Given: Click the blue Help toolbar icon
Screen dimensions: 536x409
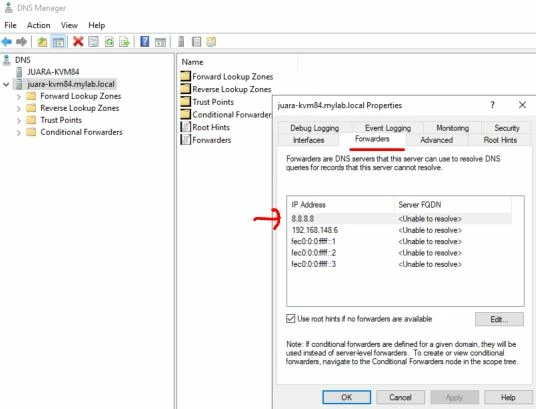Looking at the screenshot, I should (145, 41).
